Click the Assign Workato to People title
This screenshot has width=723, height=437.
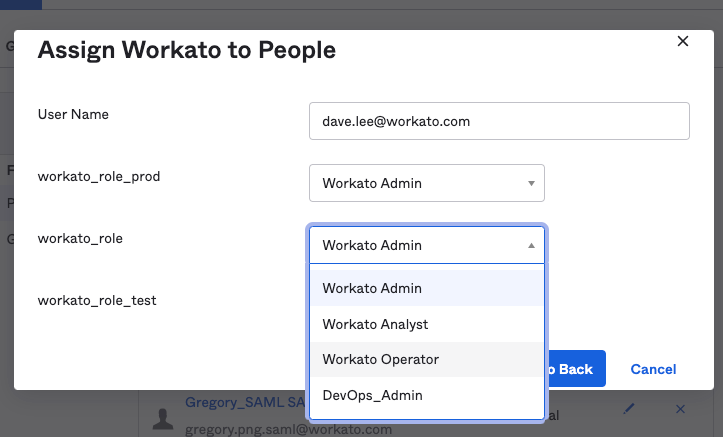coord(186,51)
